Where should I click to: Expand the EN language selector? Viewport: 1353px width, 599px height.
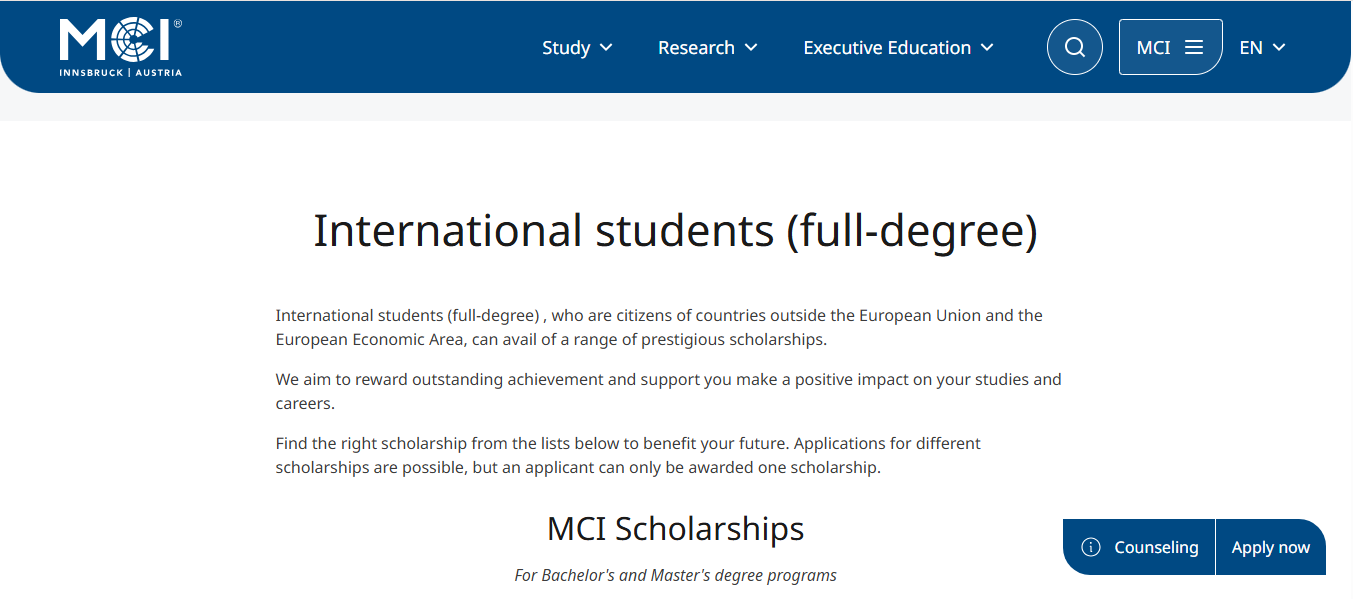(x=1262, y=46)
